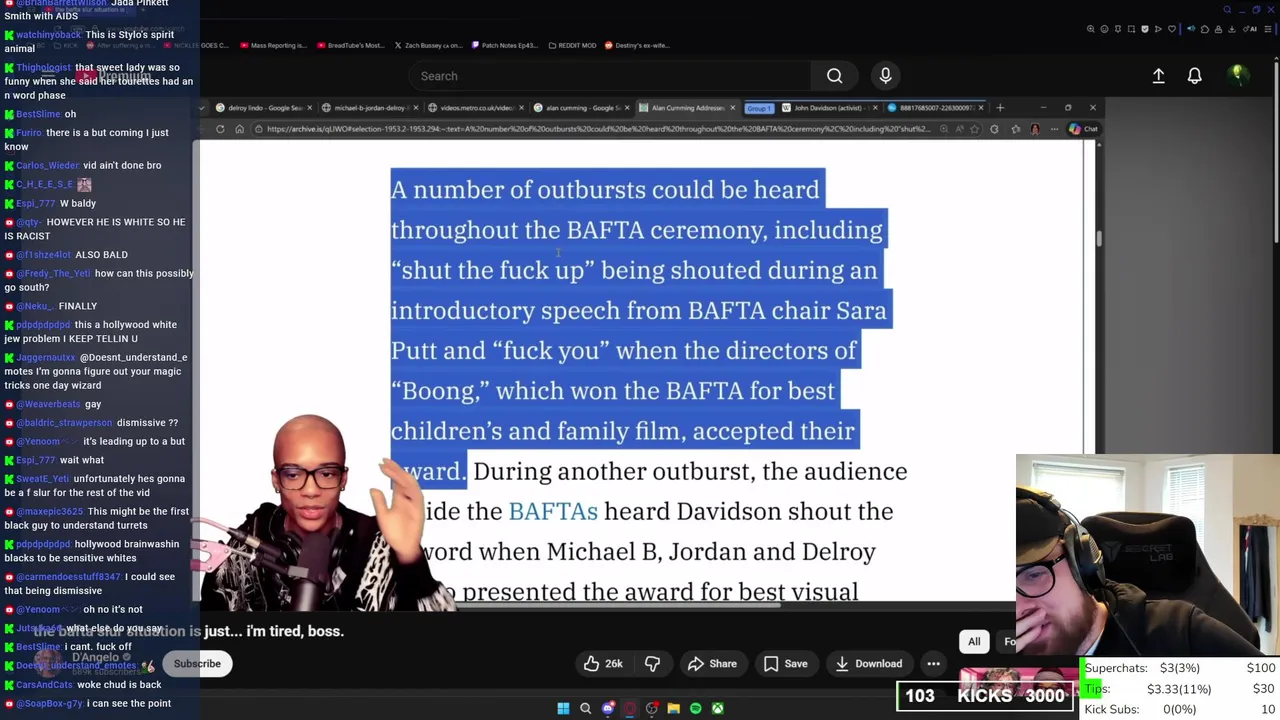Open the YouTube upload icon

[x=1158, y=76]
